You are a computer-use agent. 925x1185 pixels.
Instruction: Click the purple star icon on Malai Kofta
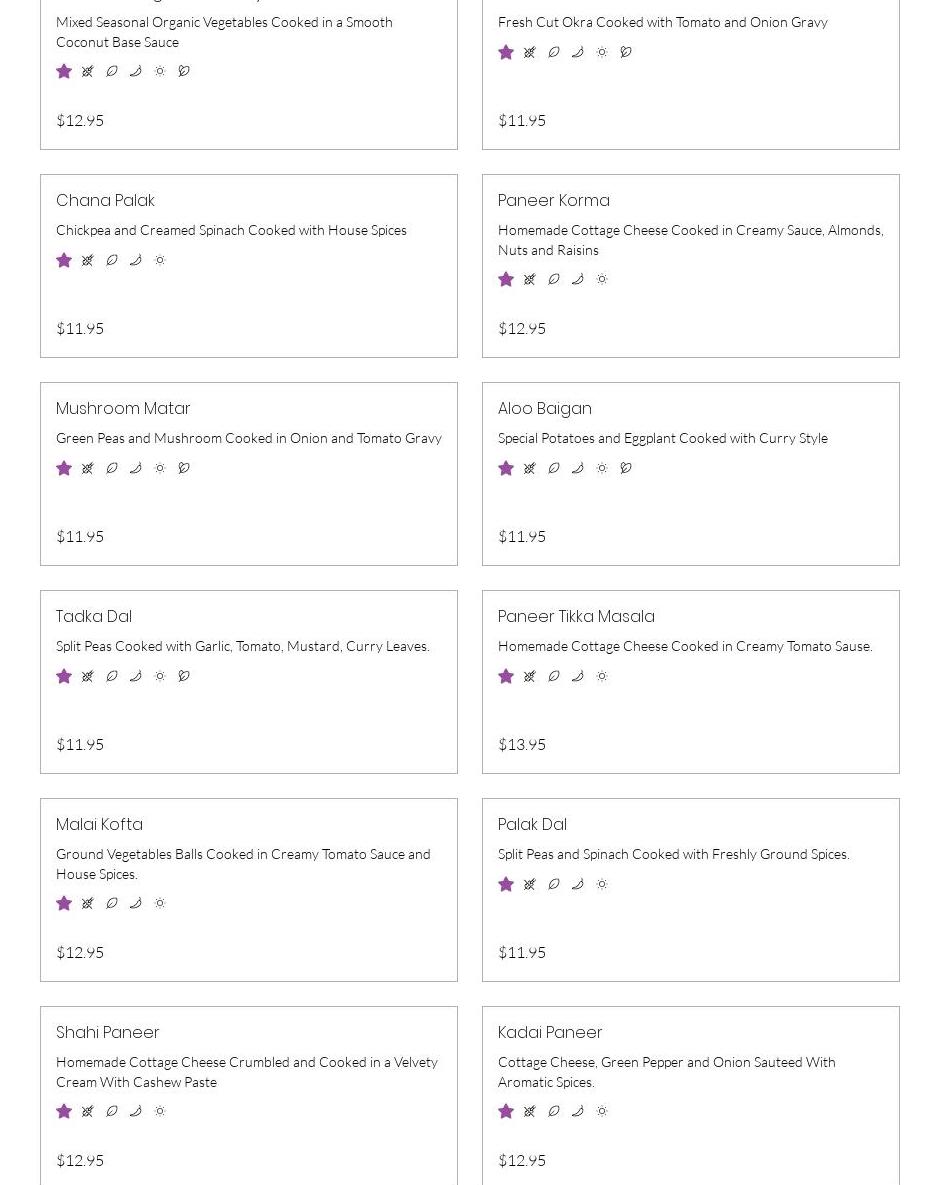[x=64, y=903]
